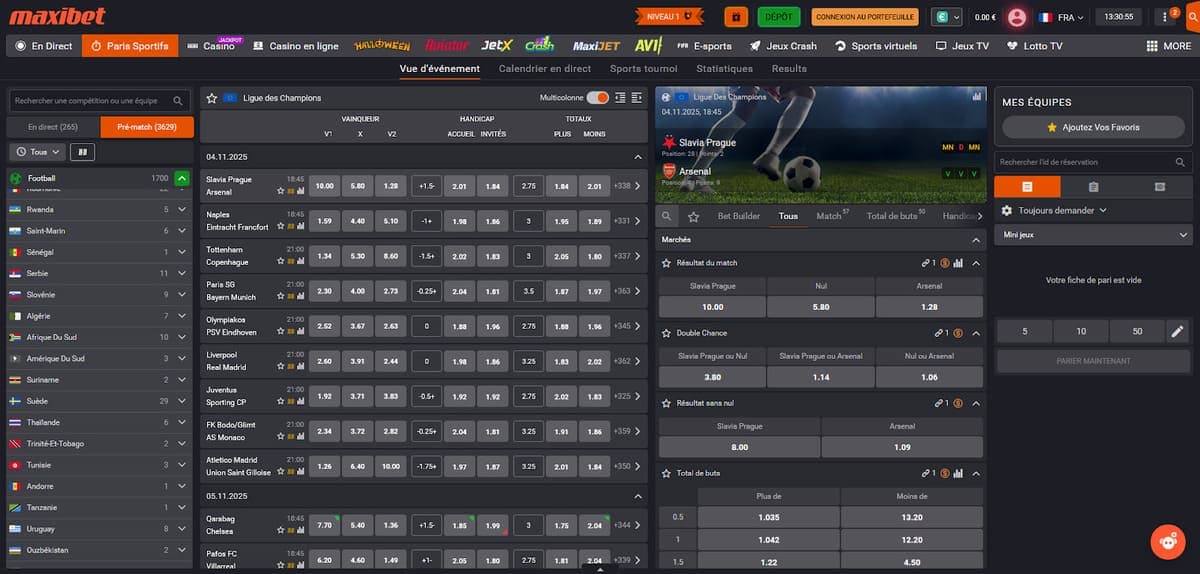The image size is (1200, 574).
Task: Open the FRA language dropdown
Action: tap(1059, 17)
